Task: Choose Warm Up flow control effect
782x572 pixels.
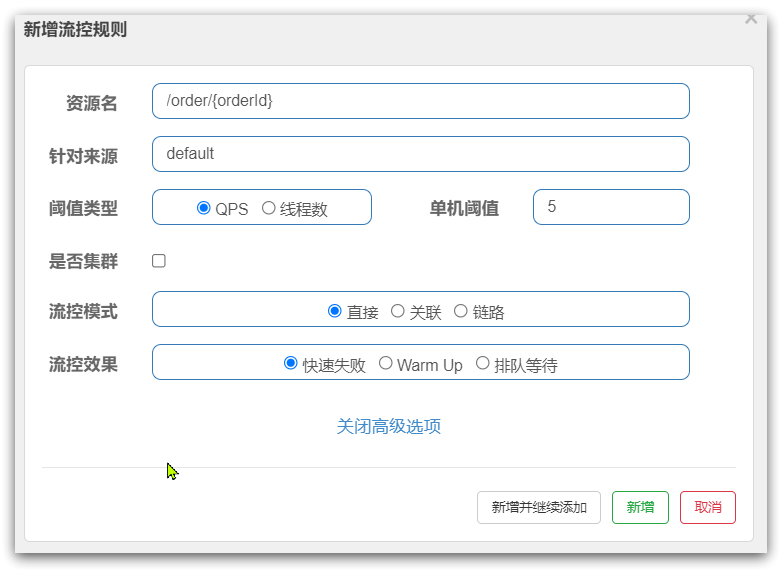Action: (x=385, y=363)
